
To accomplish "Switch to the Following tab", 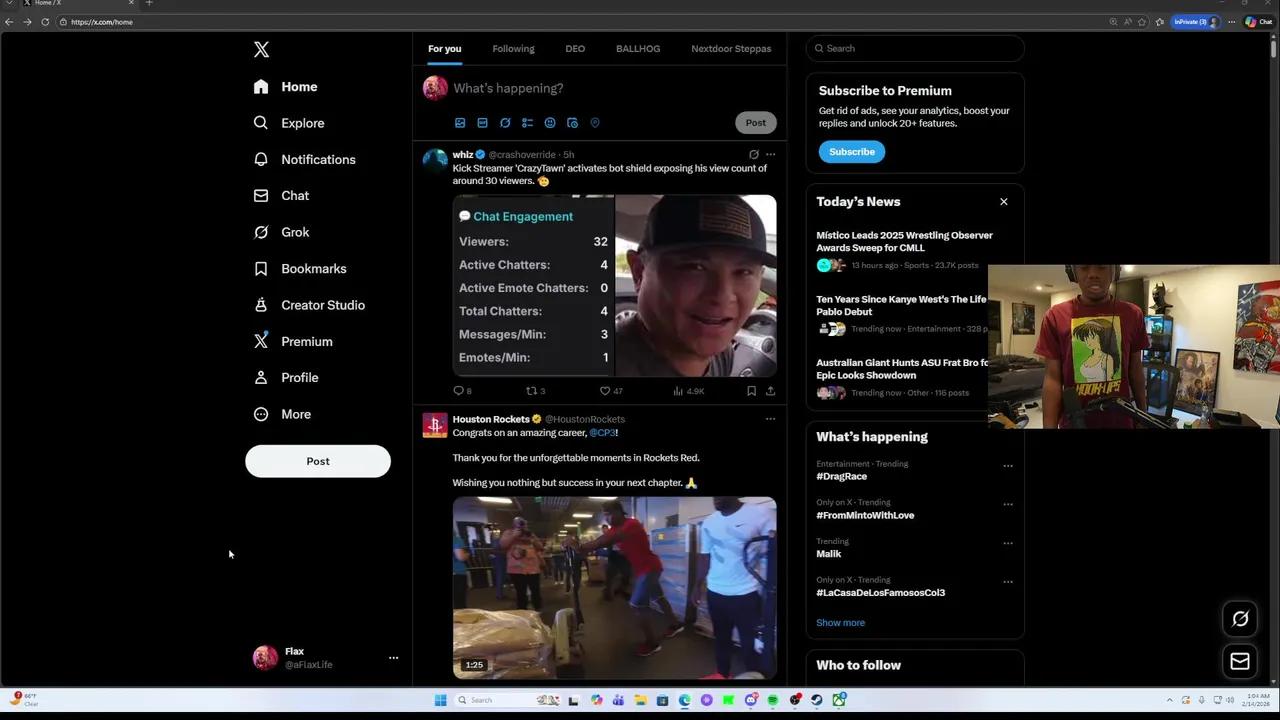I will pyautogui.click(x=513, y=49).
